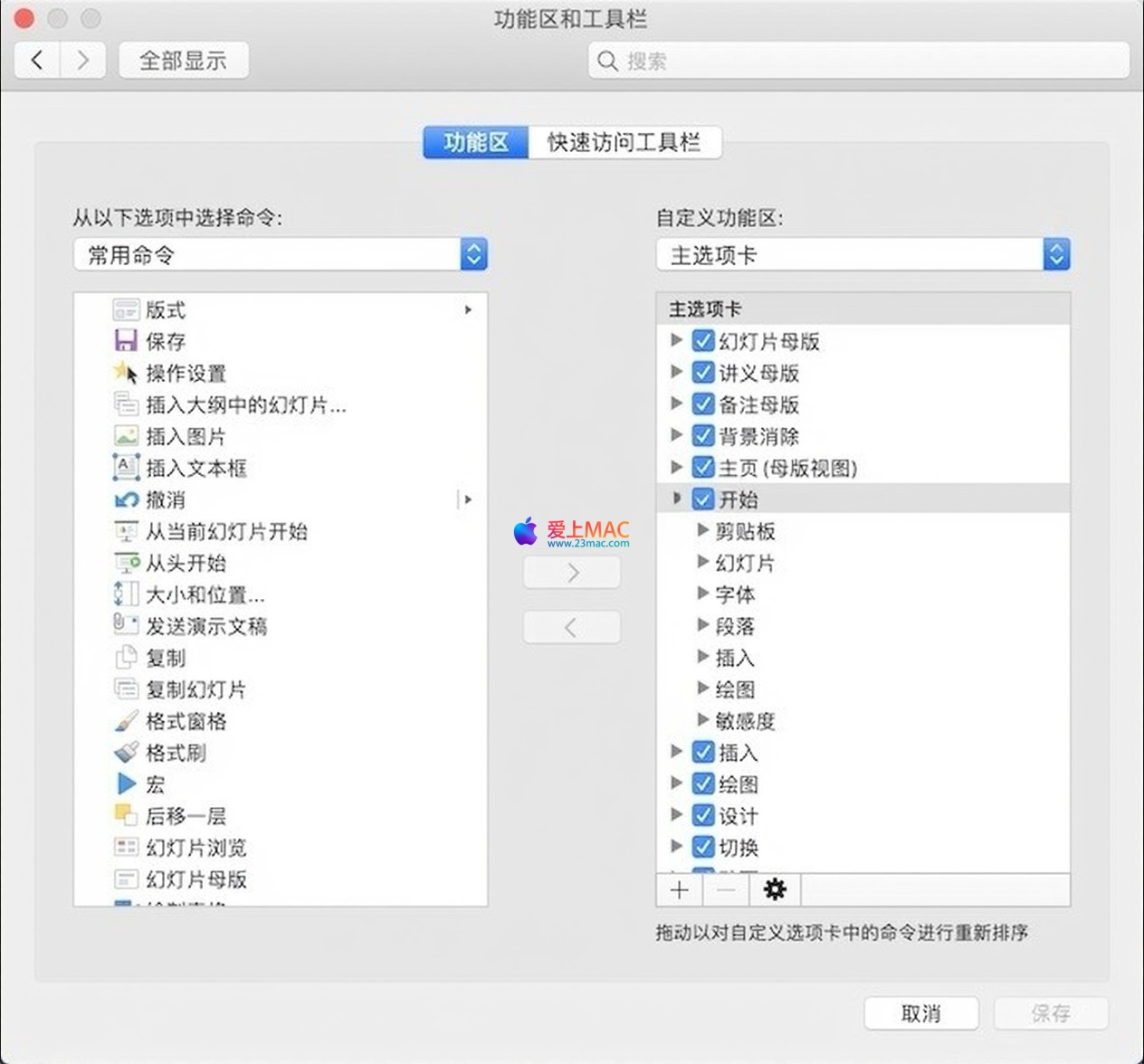Click the Search (搜索) input field
This screenshot has height=1064, width=1144.
[860, 61]
